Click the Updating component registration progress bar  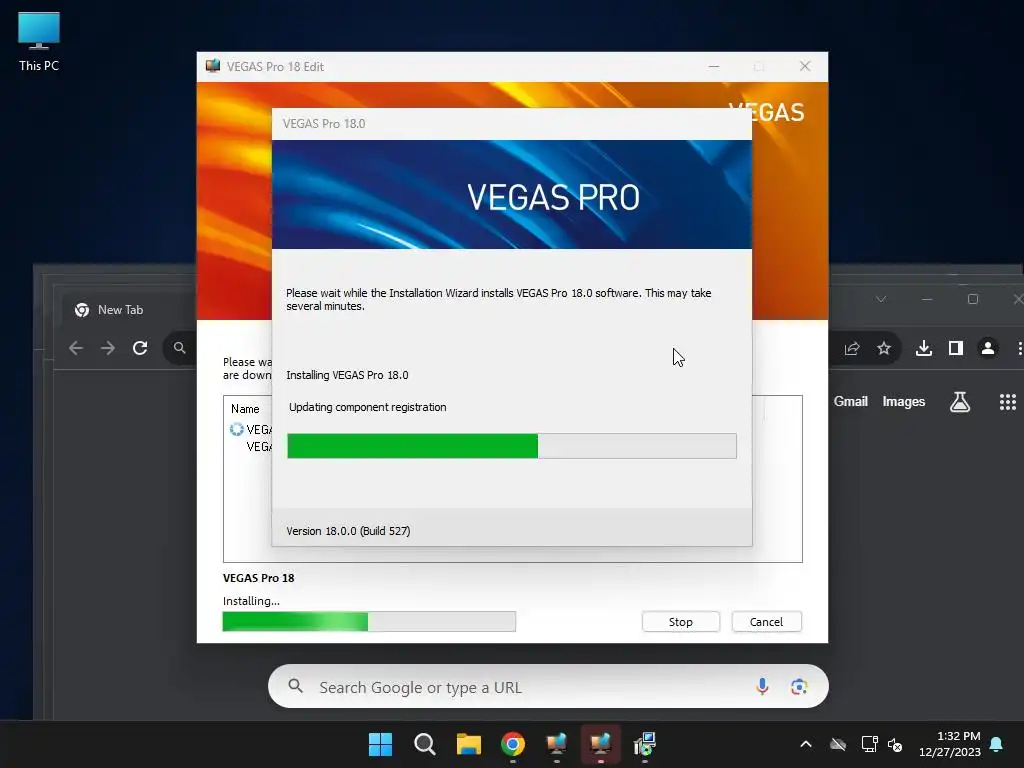click(x=512, y=446)
